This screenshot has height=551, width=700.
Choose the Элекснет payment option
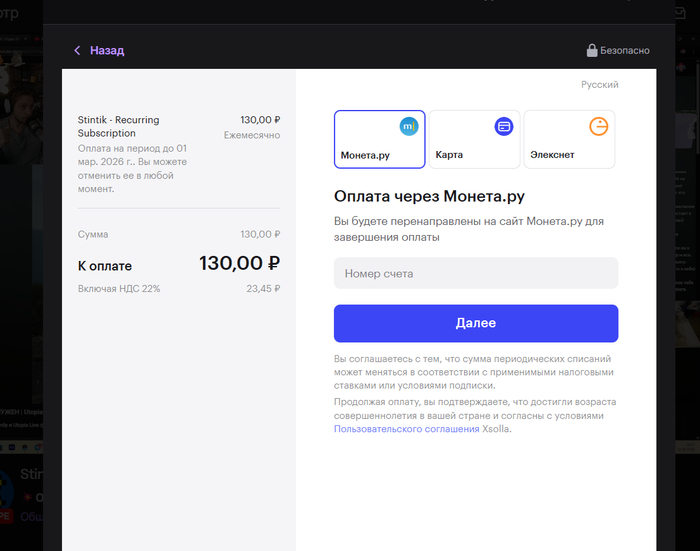pos(569,140)
